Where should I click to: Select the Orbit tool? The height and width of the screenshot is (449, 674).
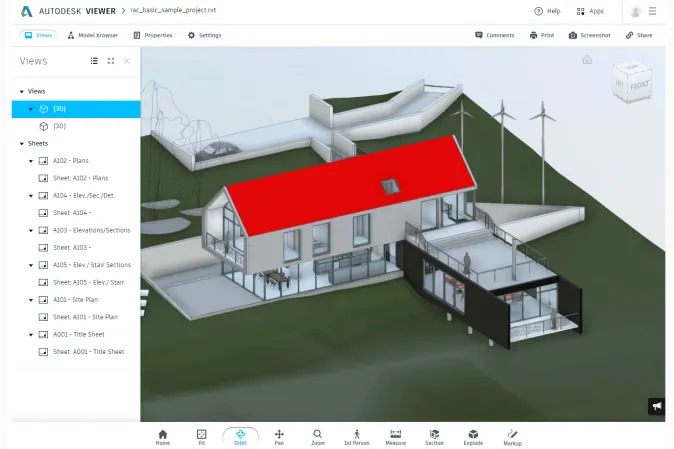(240, 435)
